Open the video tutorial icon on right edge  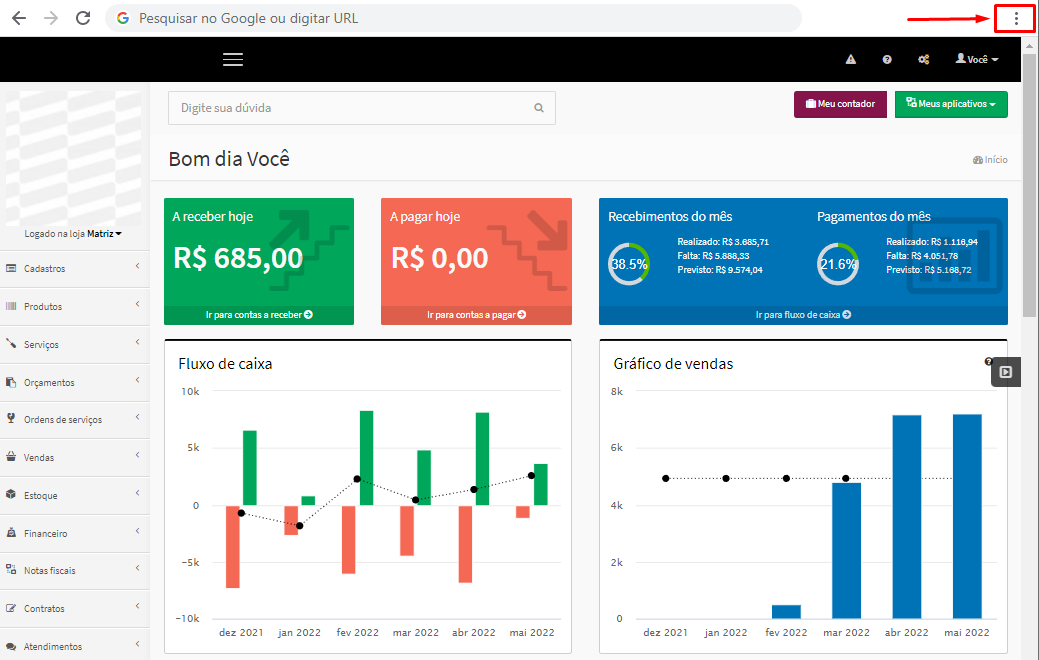tap(1005, 371)
